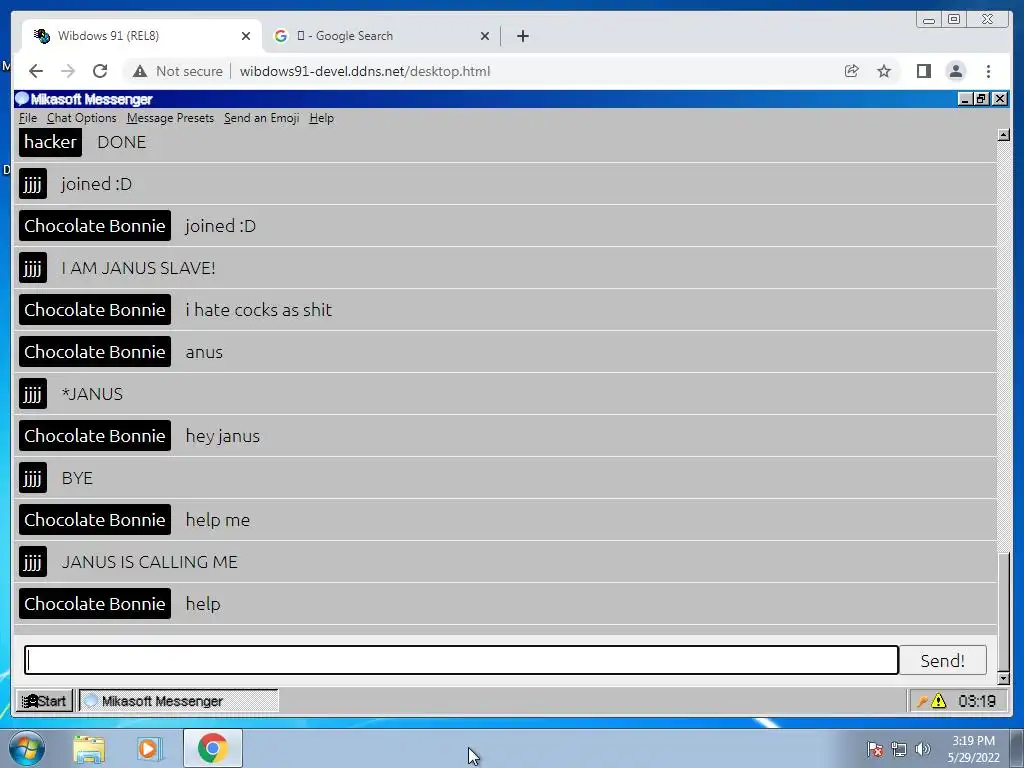Close the Google Search tab
The width and height of the screenshot is (1024, 768).
485,36
